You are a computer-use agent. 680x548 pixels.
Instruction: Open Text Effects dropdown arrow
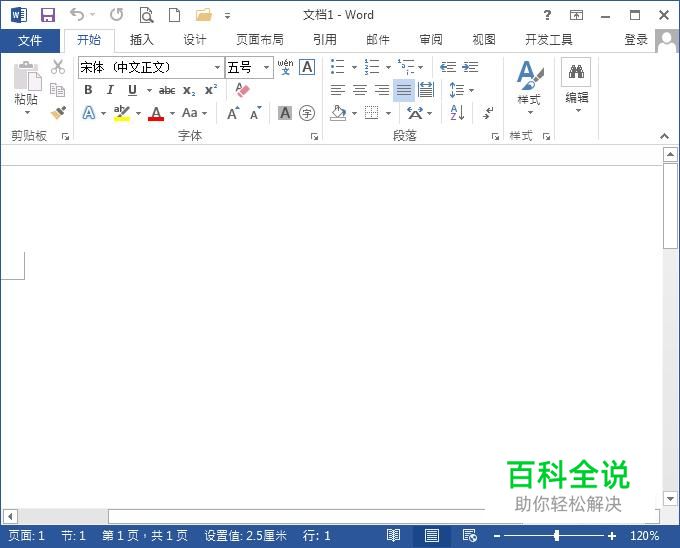pyautogui.click(x=103, y=114)
